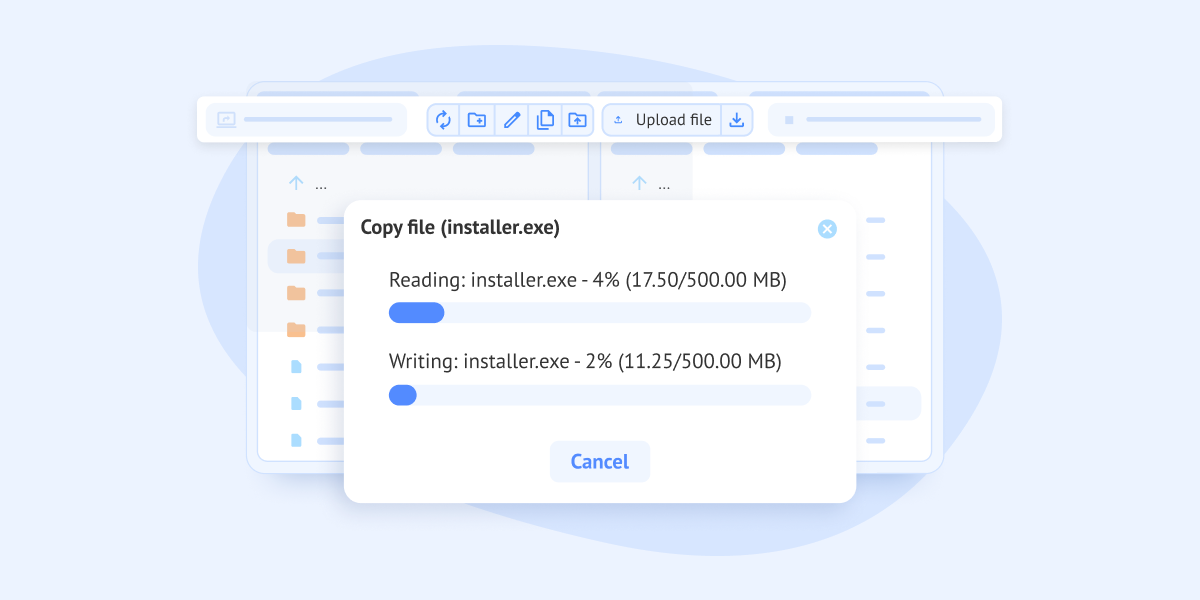Click the copy files icon in the toolbar

[x=545, y=120]
